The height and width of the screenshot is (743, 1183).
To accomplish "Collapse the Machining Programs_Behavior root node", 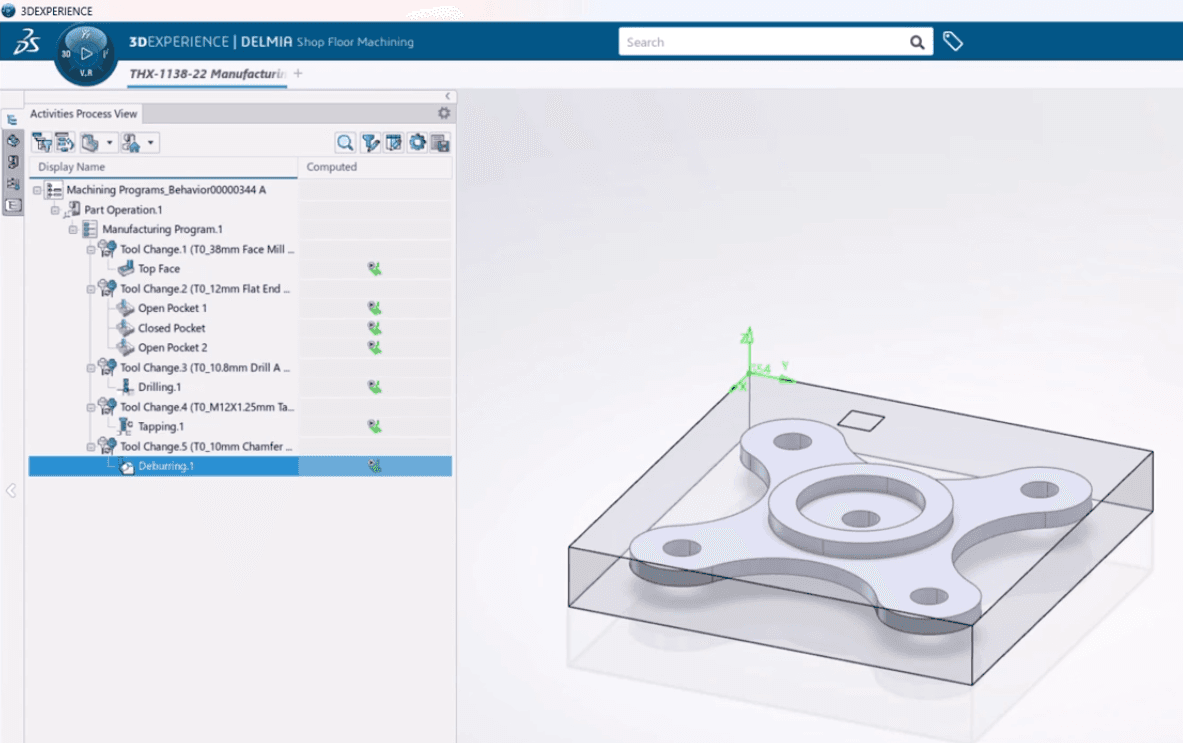I will pyautogui.click(x=37, y=190).
